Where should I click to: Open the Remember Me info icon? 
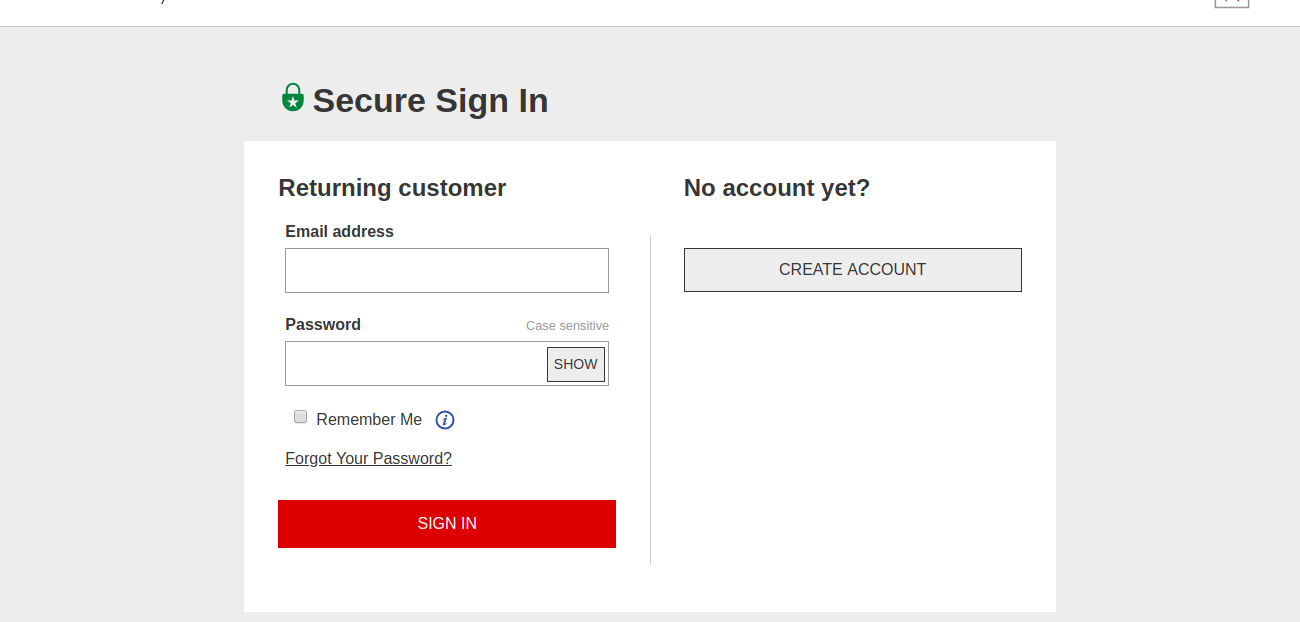point(445,420)
